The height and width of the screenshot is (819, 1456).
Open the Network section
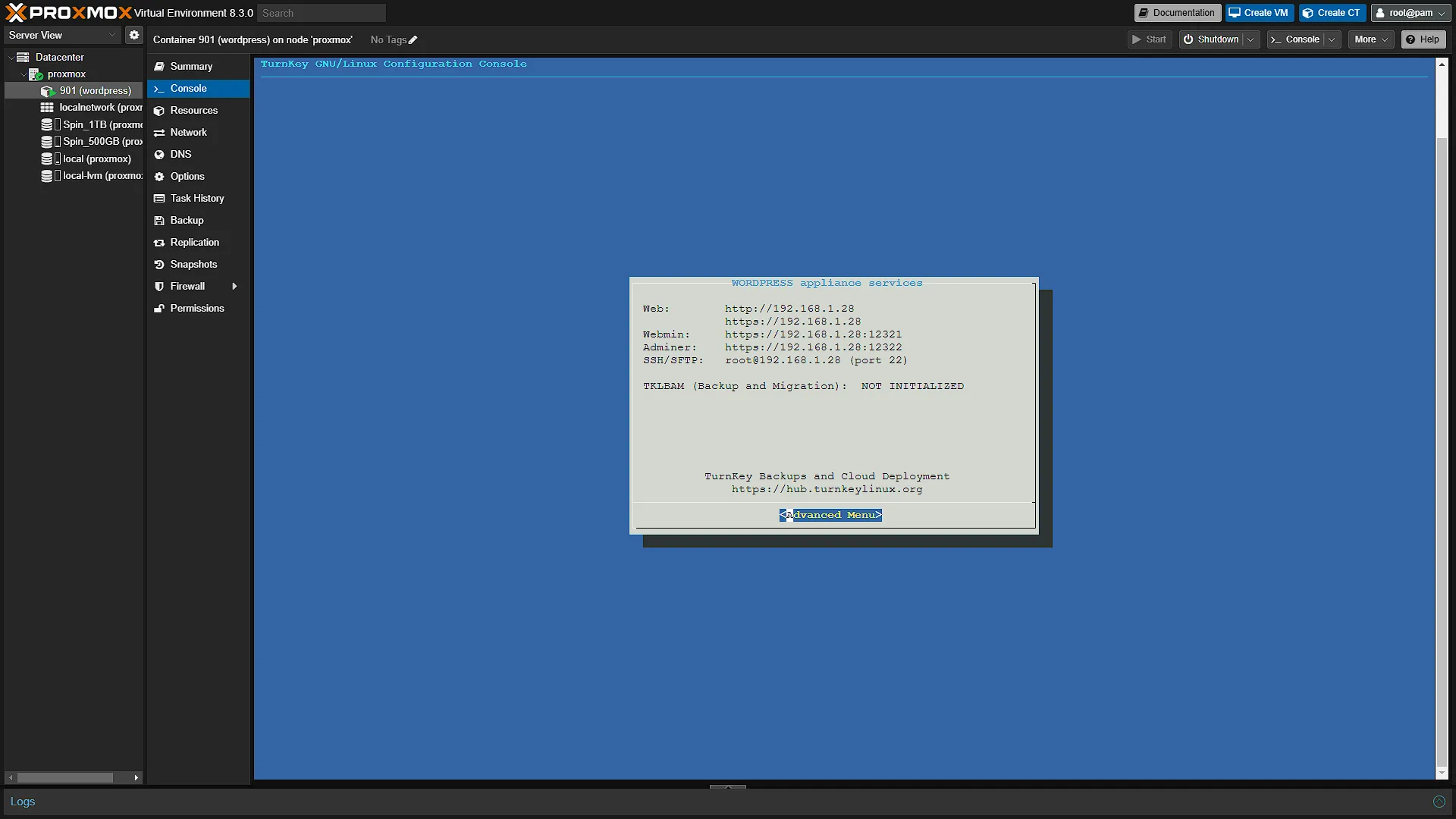pyautogui.click(x=199, y=133)
